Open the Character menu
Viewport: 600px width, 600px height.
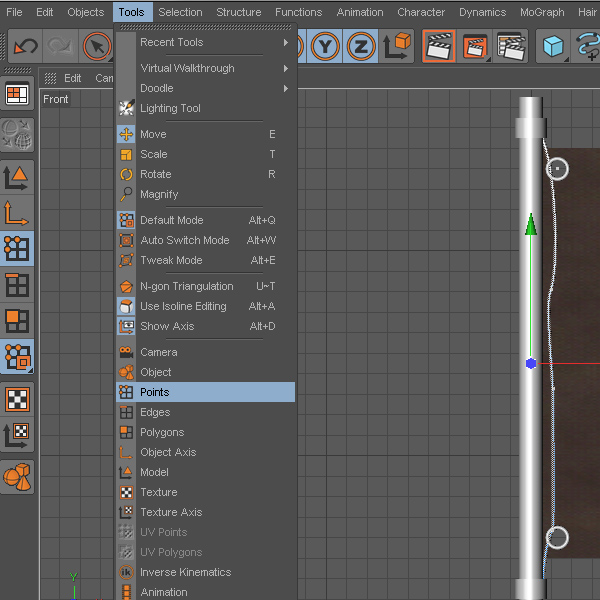[x=421, y=12]
